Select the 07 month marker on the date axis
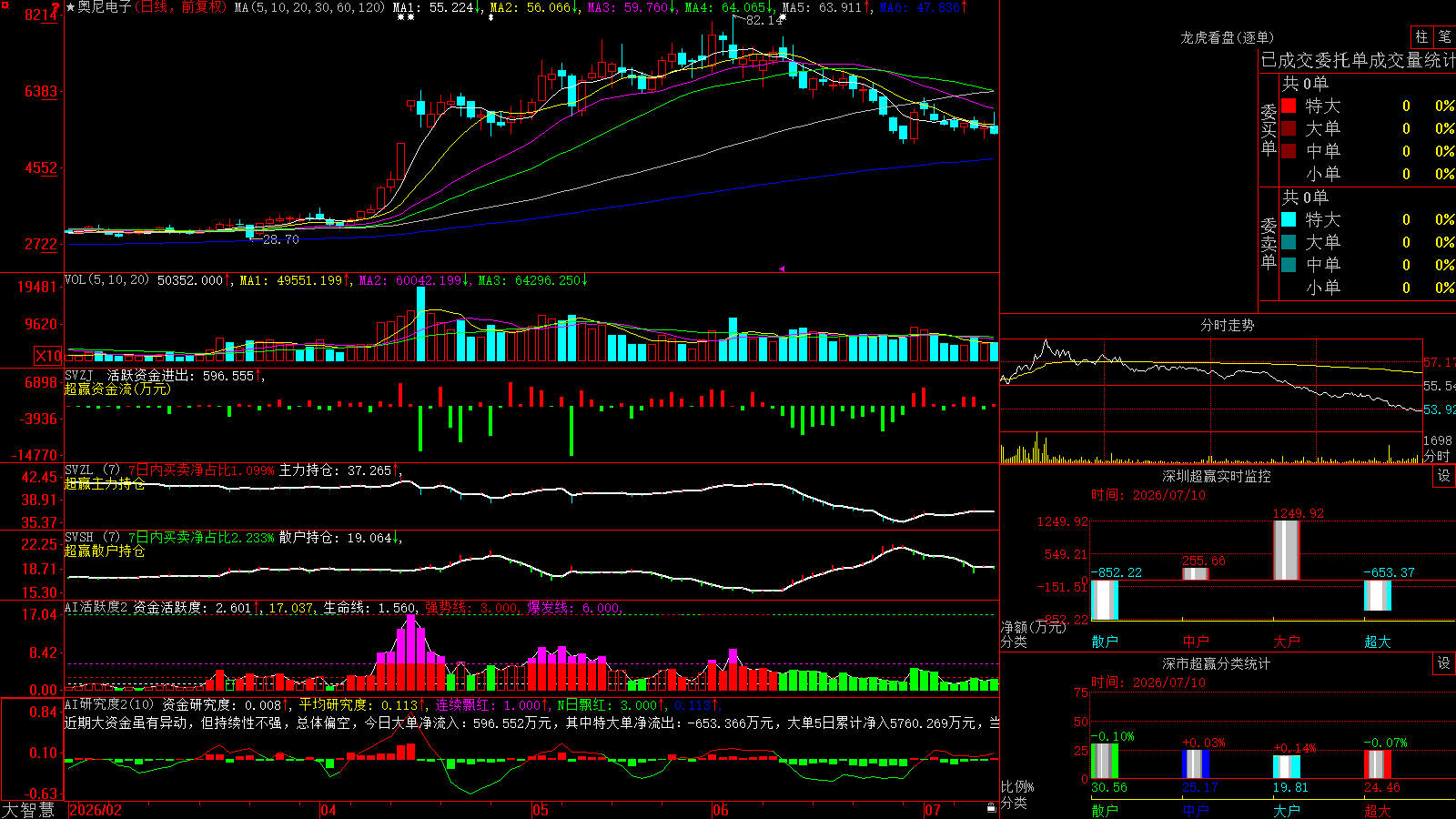 tap(933, 810)
